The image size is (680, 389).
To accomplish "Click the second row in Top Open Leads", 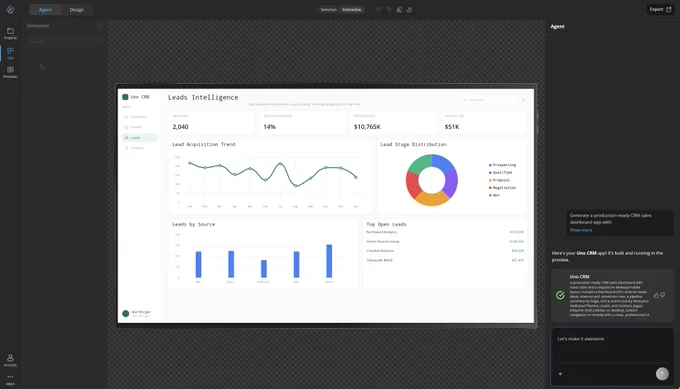I will [445, 242].
